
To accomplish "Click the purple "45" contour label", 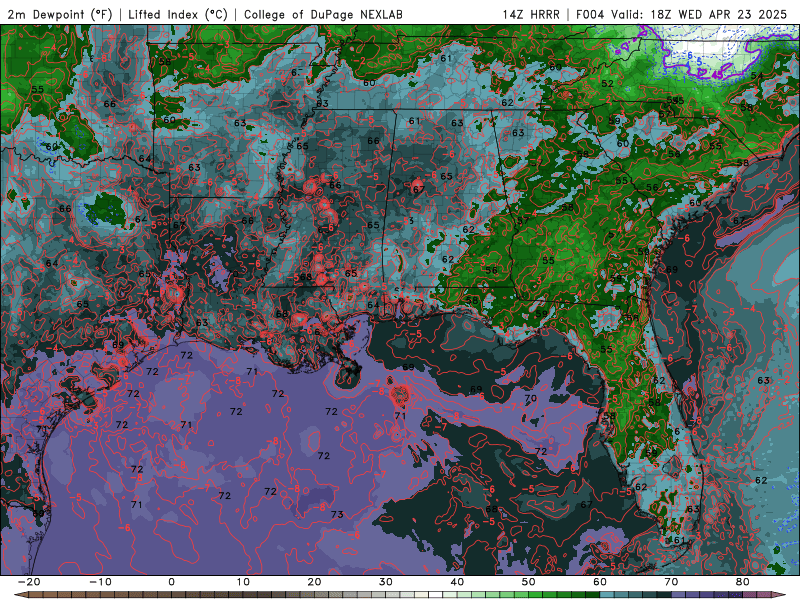I will (717, 74).
